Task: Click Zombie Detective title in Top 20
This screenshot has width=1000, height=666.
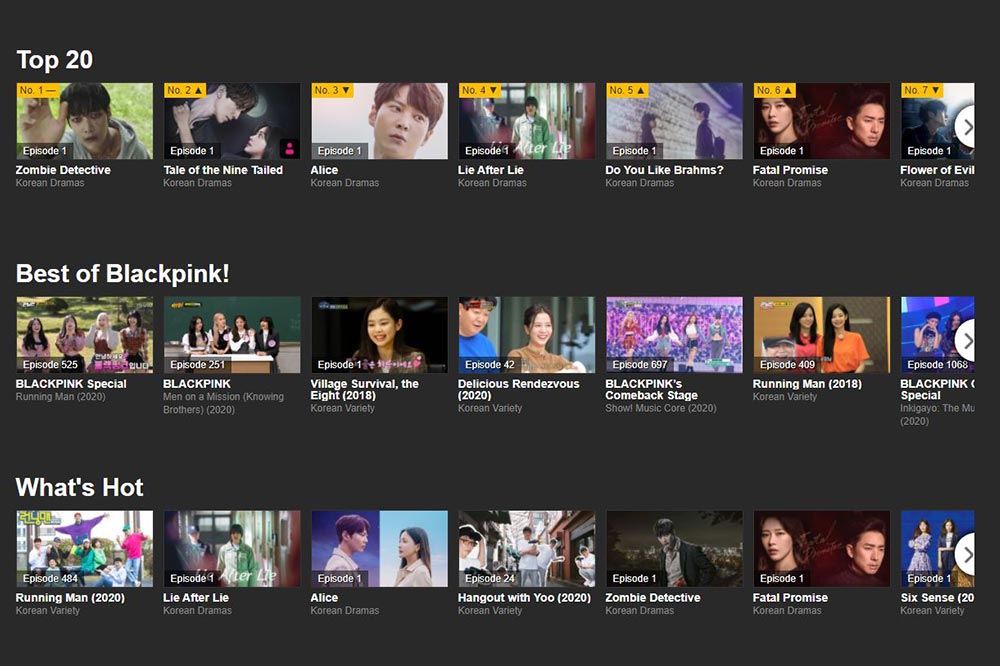Action: (63, 170)
